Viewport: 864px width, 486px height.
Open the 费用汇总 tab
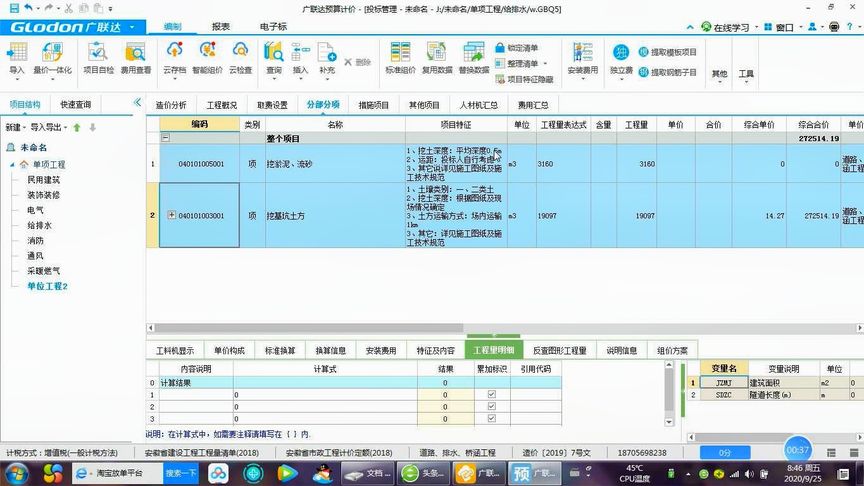pyautogui.click(x=533, y=105)
